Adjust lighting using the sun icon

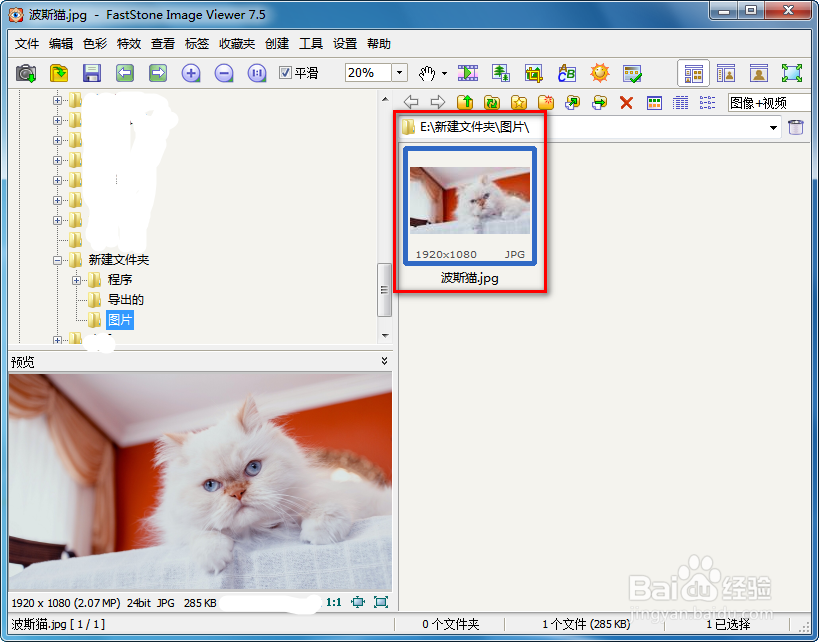click(x=598, y=72)
